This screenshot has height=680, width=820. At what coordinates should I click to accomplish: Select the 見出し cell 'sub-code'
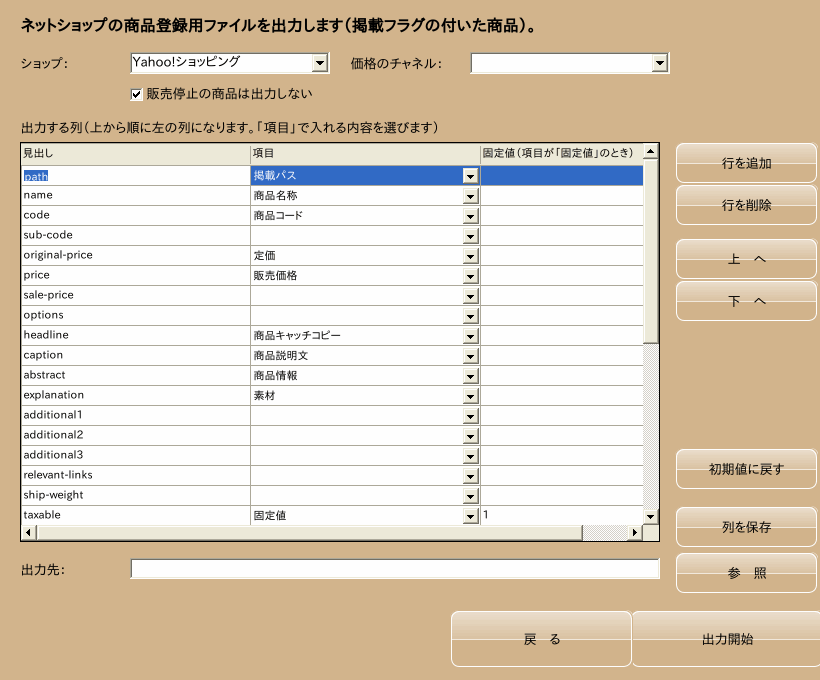136,235
